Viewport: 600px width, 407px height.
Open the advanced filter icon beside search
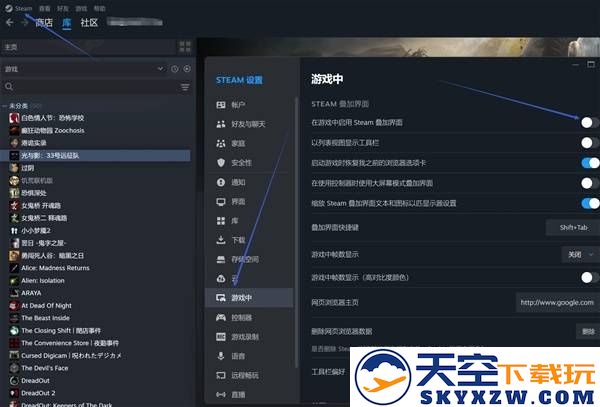coord(185,87)
